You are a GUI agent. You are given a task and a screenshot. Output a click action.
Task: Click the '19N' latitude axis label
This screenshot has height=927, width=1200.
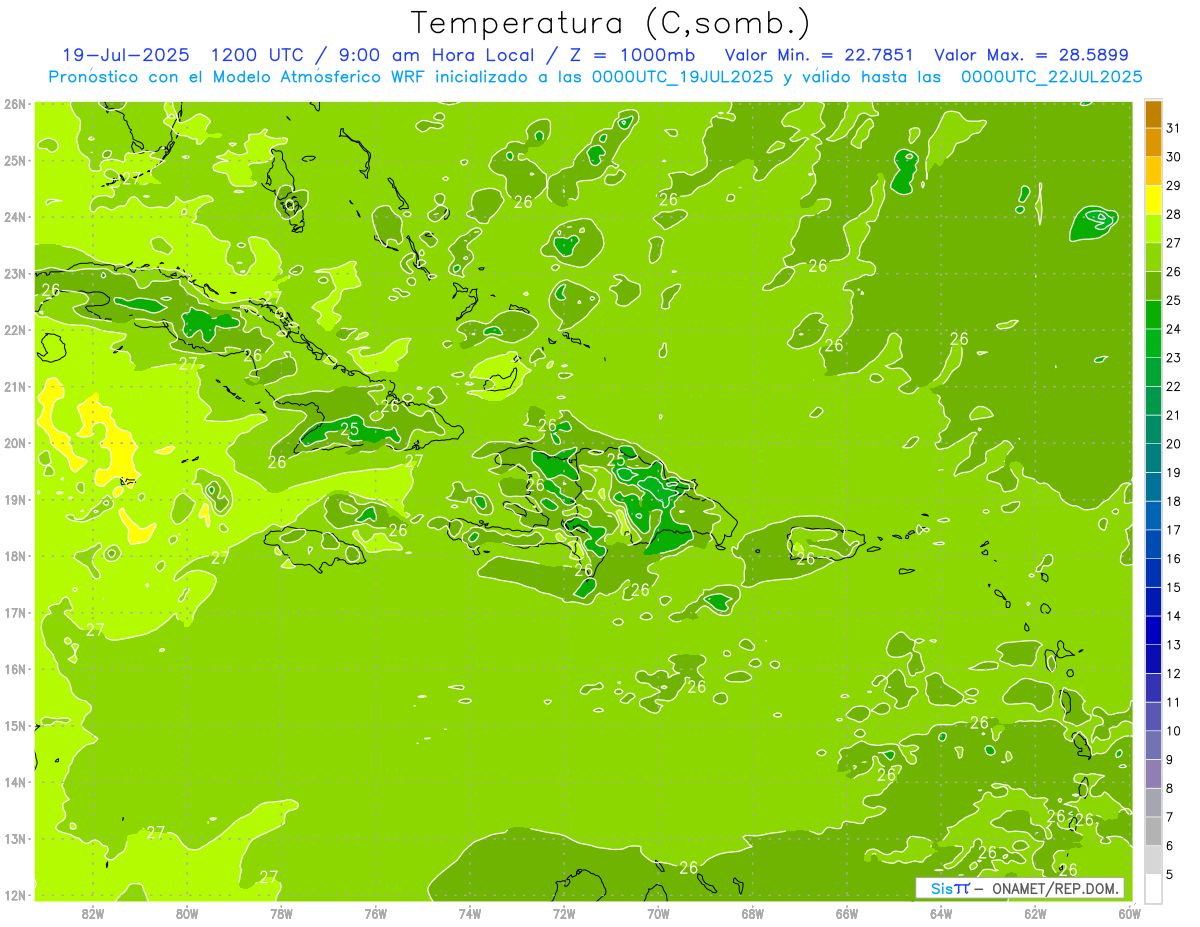point(14,499)
